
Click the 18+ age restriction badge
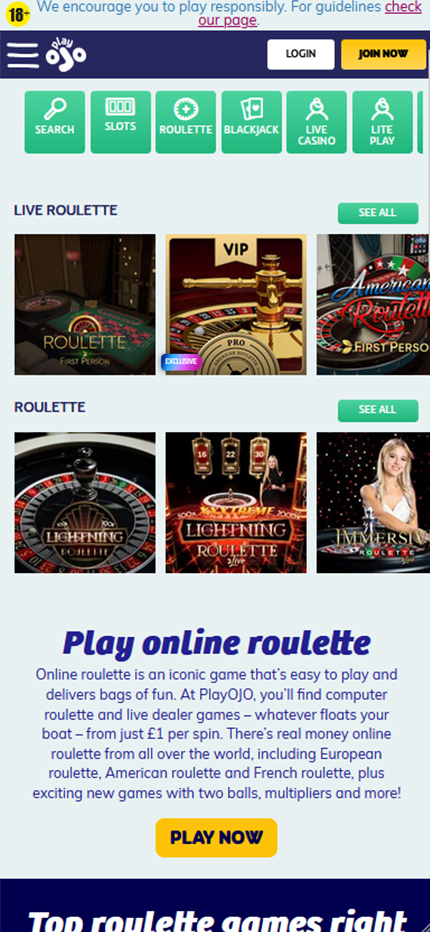click(x=18, y=14)
